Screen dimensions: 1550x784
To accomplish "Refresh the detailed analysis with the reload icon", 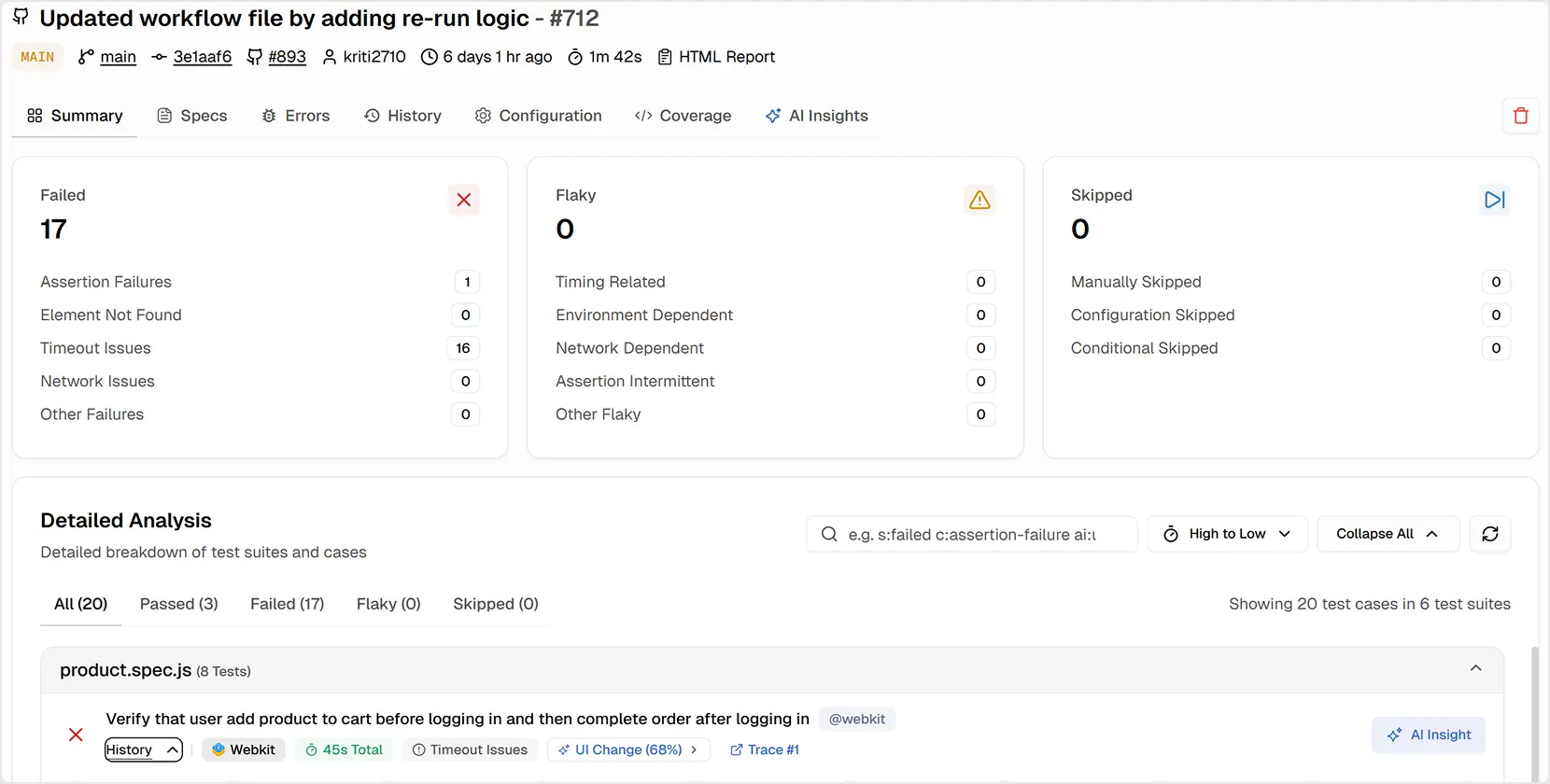I will click(1490, 534).
